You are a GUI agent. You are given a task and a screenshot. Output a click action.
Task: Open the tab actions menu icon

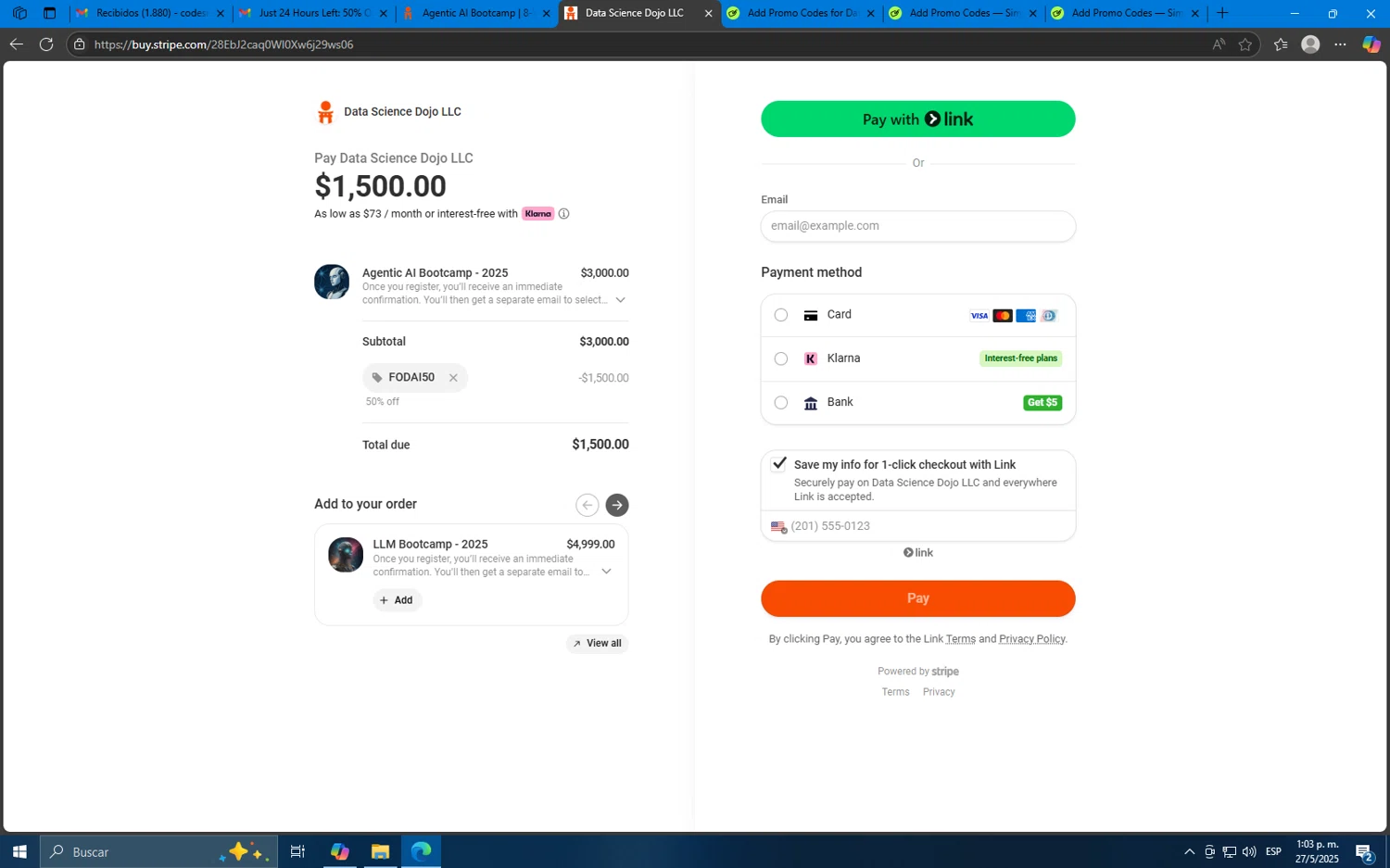(x=50, y=13)
